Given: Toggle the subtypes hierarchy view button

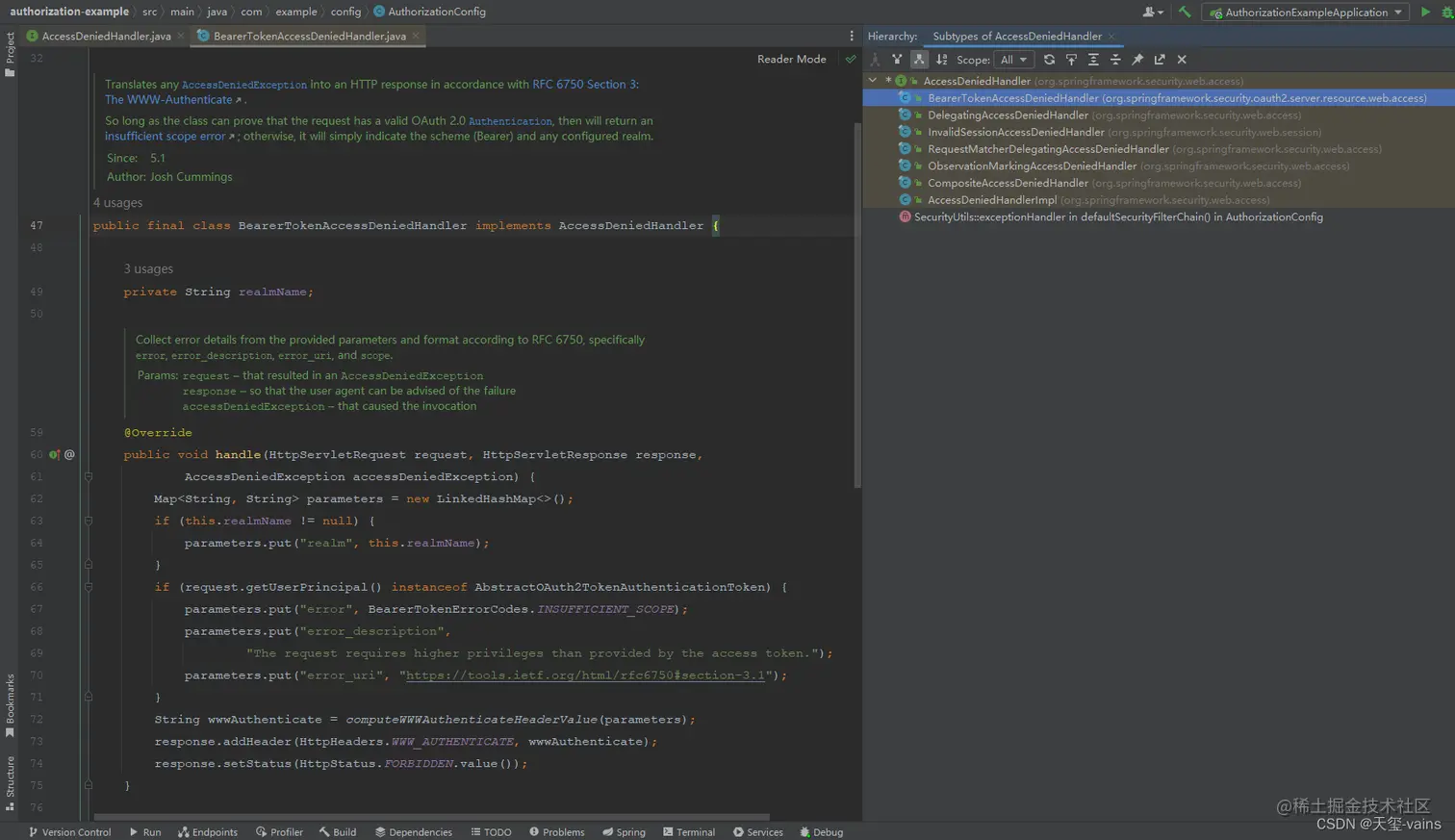Looking at the screenshot, I should click(x=919, y=60).
